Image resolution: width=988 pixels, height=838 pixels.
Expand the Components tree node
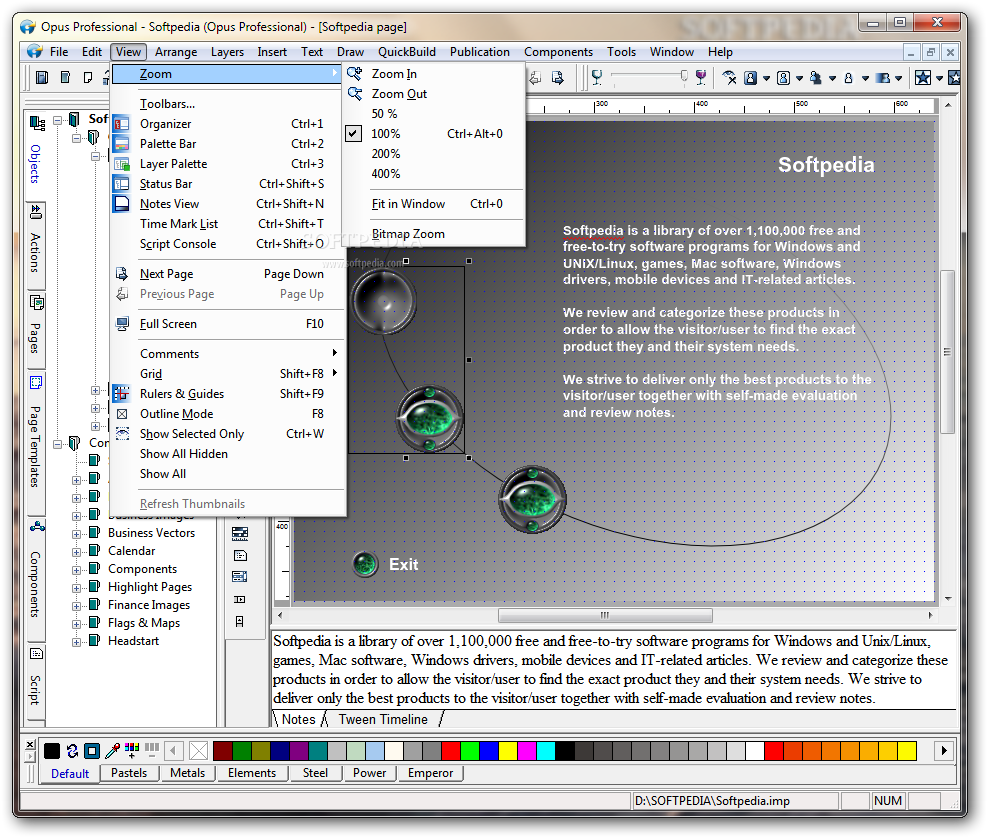(76, 570)
